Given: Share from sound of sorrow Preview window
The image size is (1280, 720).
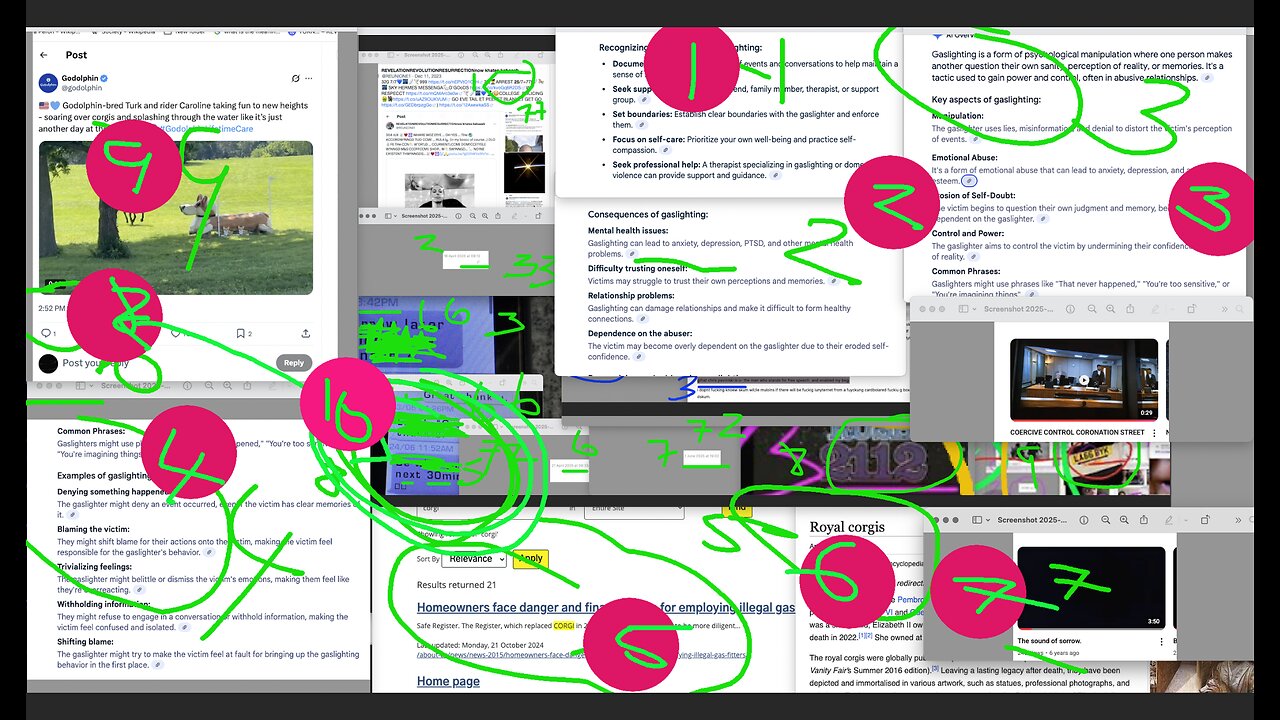Looking at the screenshot, I should [x=1144, y=520].
